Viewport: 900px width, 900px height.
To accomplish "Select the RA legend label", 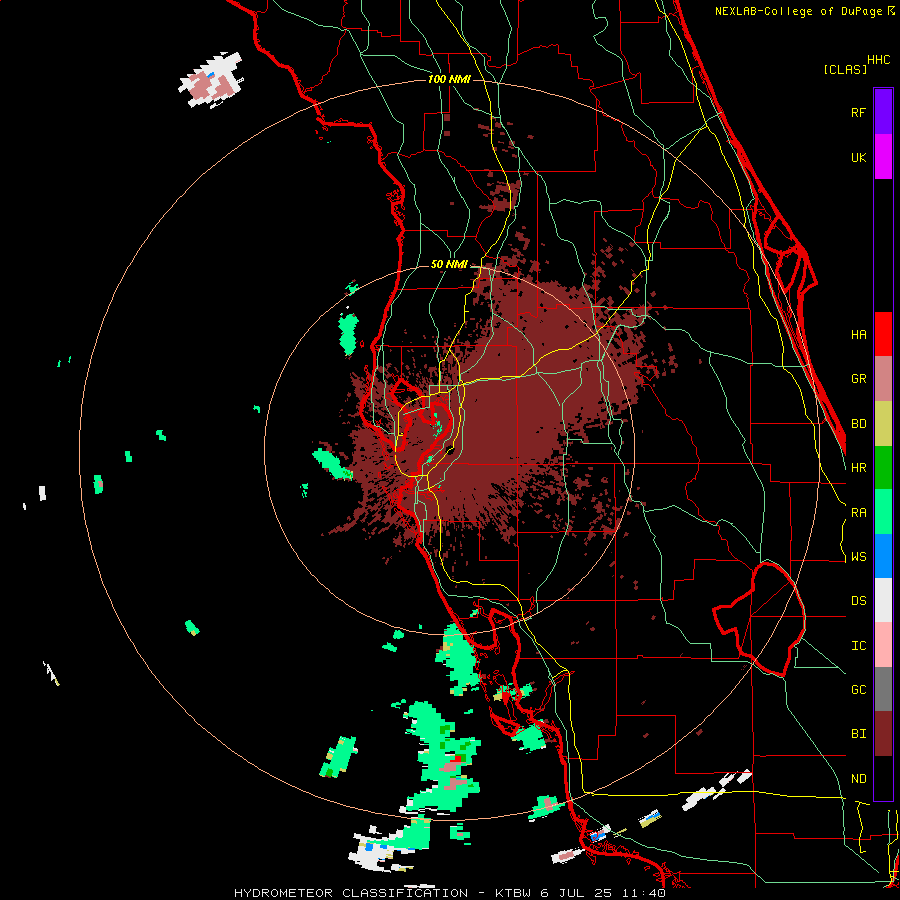I will pos(858,513).
